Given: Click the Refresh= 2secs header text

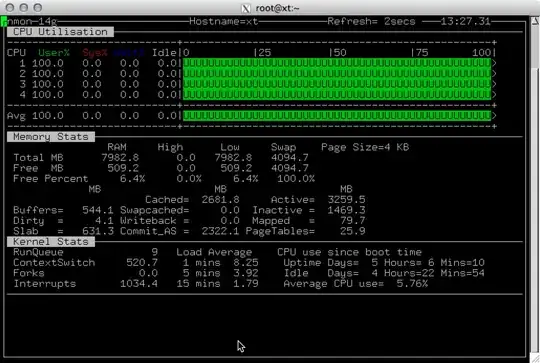Looking at the screenshot, I should 371,21.
